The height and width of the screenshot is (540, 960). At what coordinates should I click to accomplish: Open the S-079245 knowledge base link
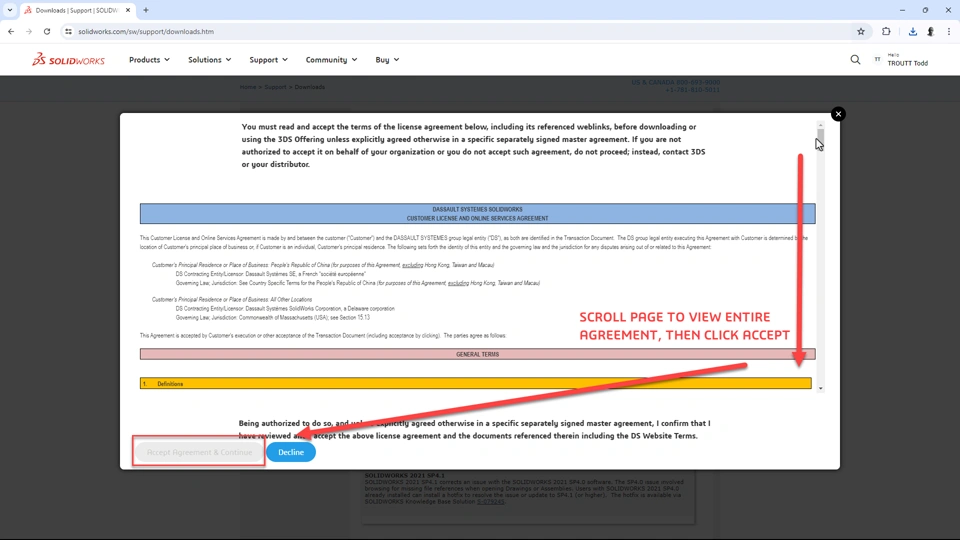pyautogui.click(x=490, y=501)
